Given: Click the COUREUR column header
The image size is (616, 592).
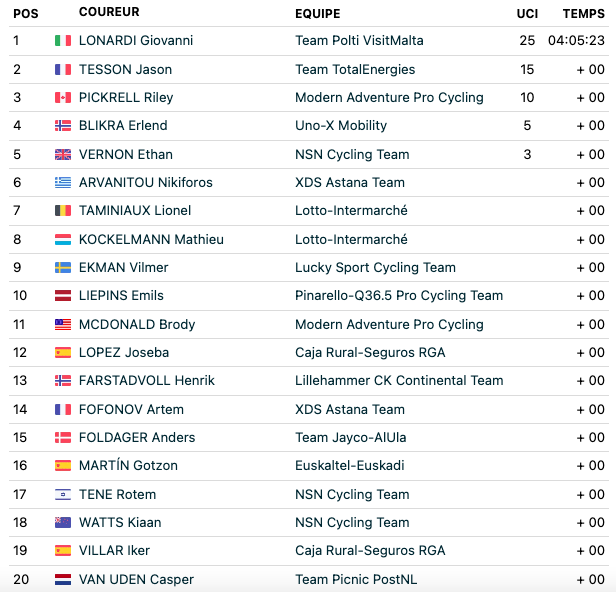Looking at the screenshot, I should coord(109,12).
